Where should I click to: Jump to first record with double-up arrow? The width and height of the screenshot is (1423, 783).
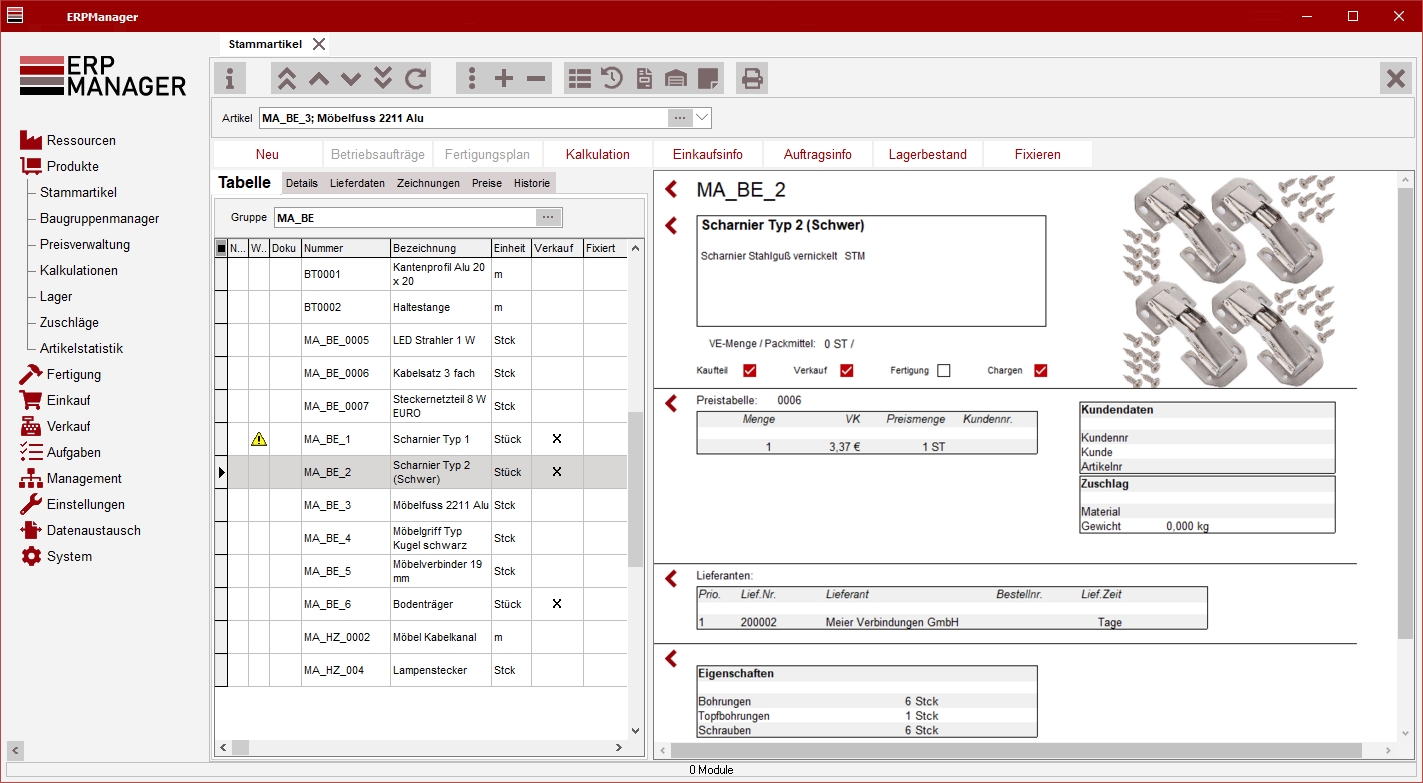(287, 78)
